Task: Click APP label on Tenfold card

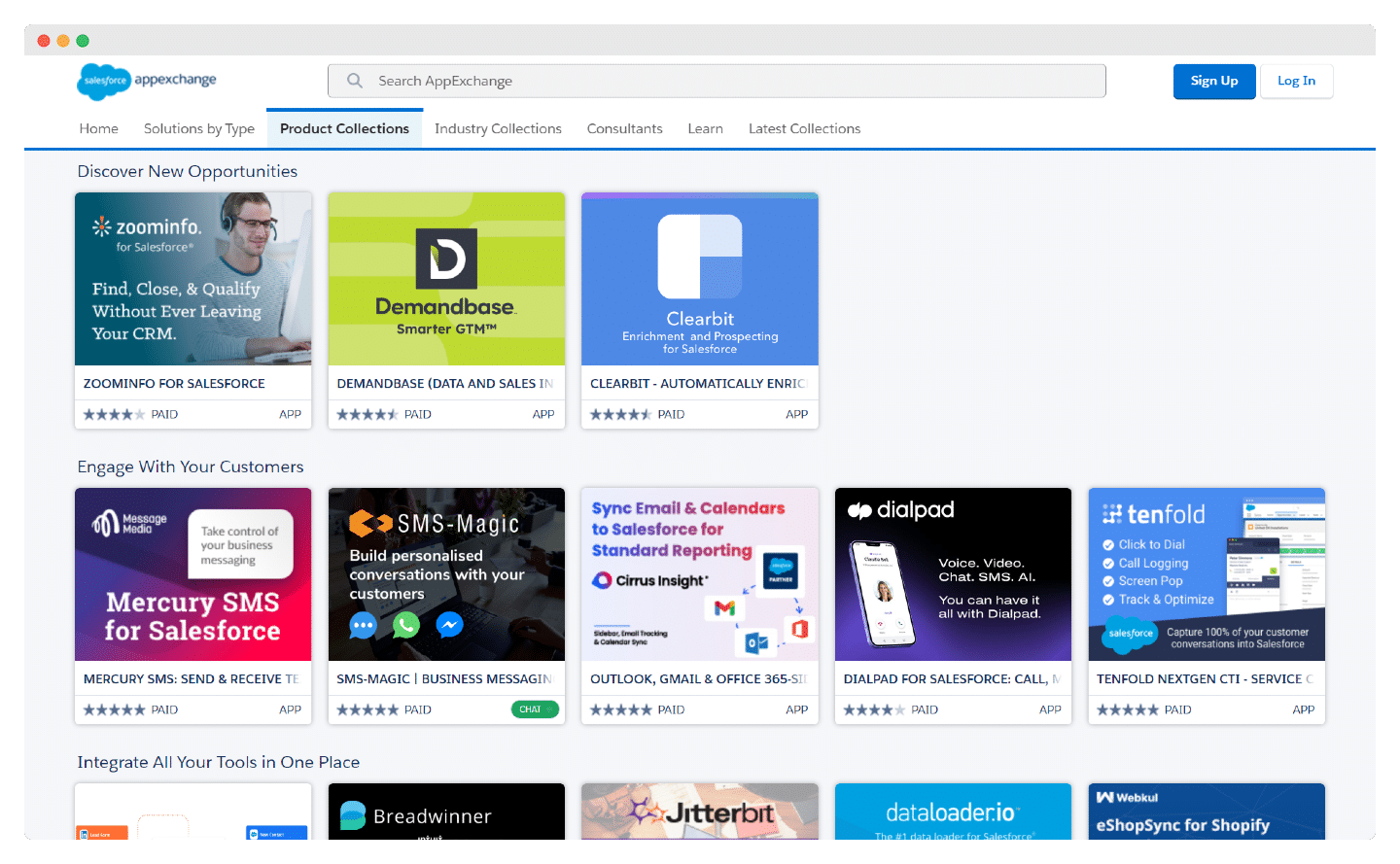Action: (x=1304, y=709)
